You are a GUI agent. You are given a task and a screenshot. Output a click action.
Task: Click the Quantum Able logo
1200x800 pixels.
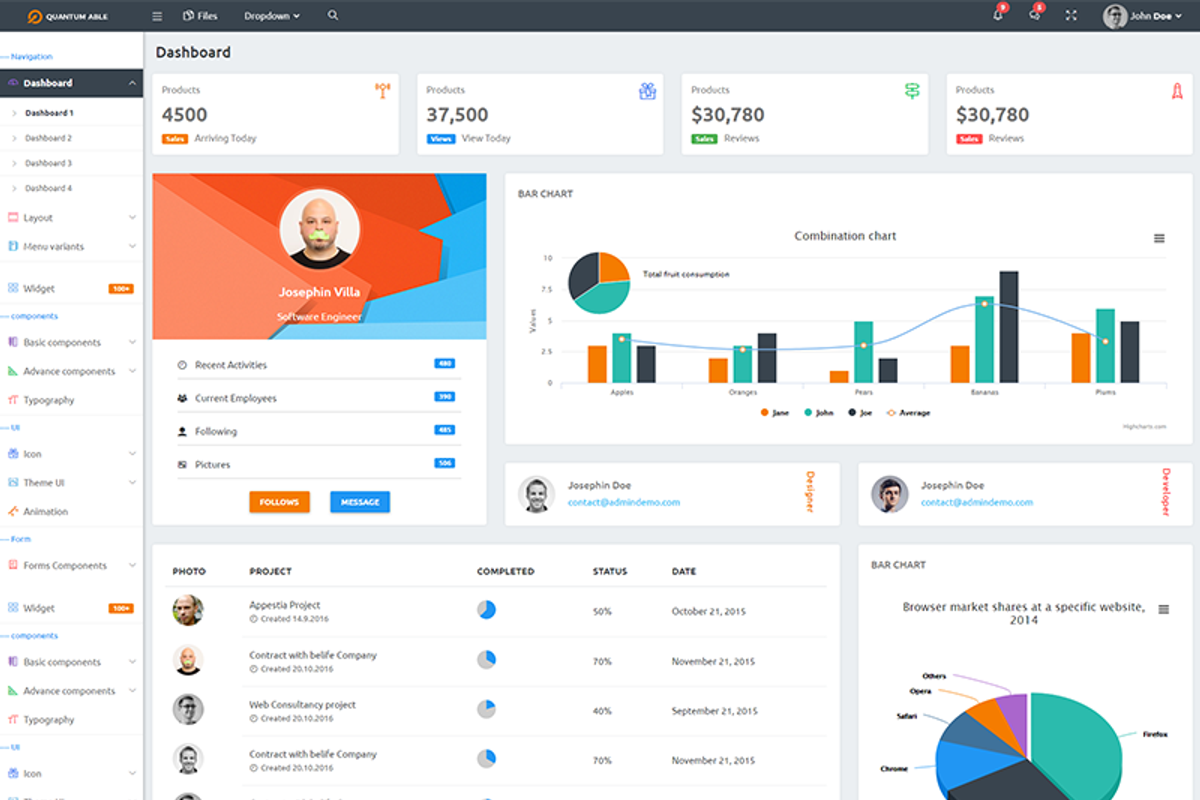click(x=68, y=16)
